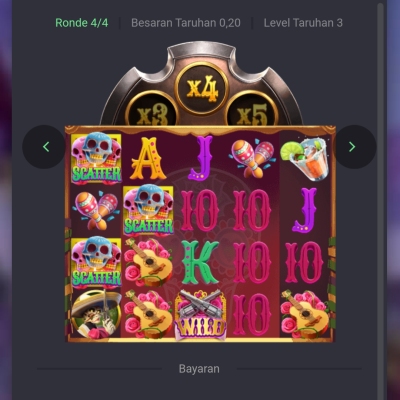Click the maracas symbol in top row
400x400 pixels.
(253, 158)
